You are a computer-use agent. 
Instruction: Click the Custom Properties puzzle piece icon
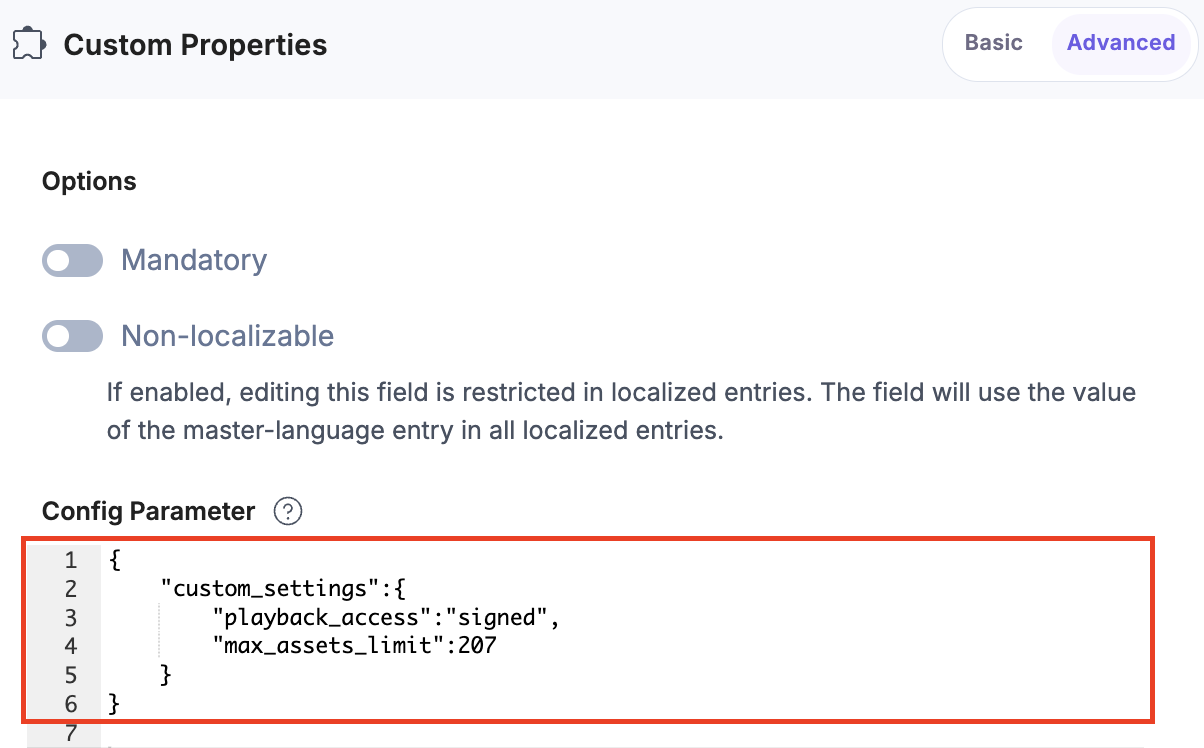tap(30, 43)
